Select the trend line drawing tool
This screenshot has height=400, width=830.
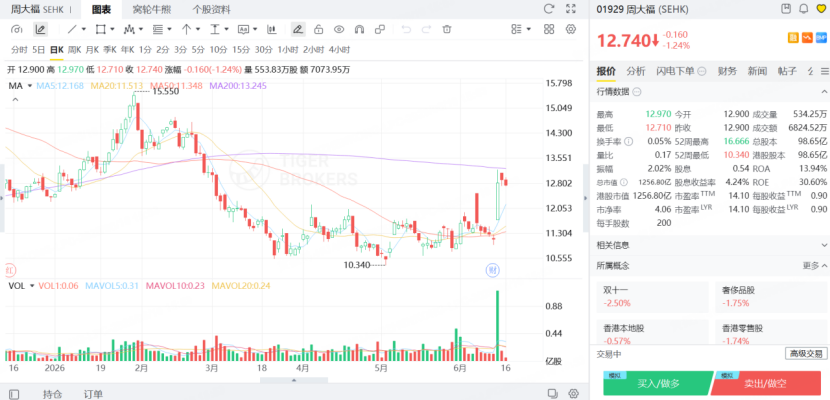(73, 29)
